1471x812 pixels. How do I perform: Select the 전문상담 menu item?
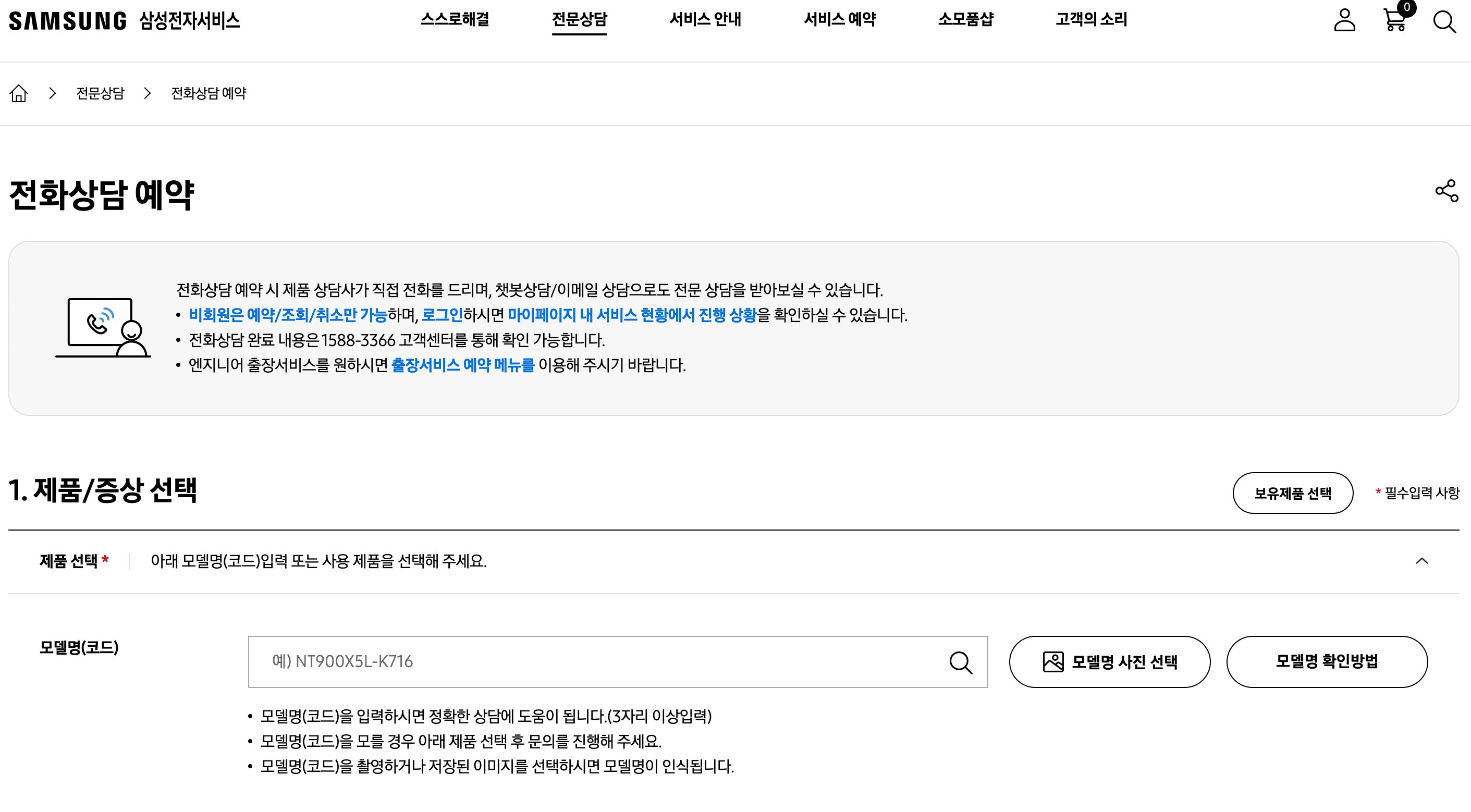579,19
